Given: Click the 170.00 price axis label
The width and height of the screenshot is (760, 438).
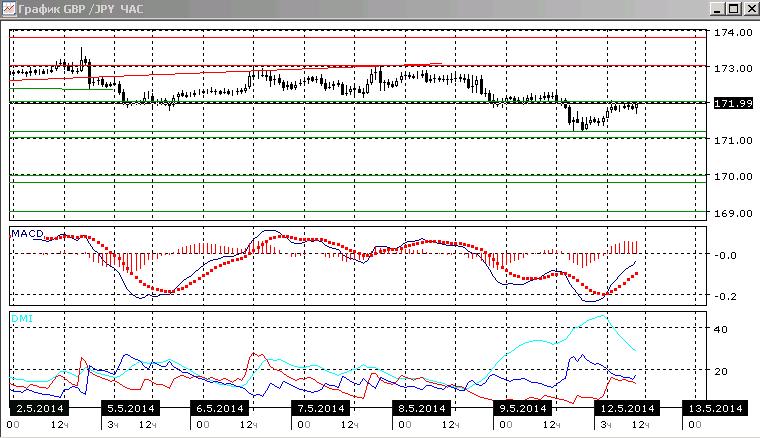Looking at the screenshot, I should click(x=733, y=176).
